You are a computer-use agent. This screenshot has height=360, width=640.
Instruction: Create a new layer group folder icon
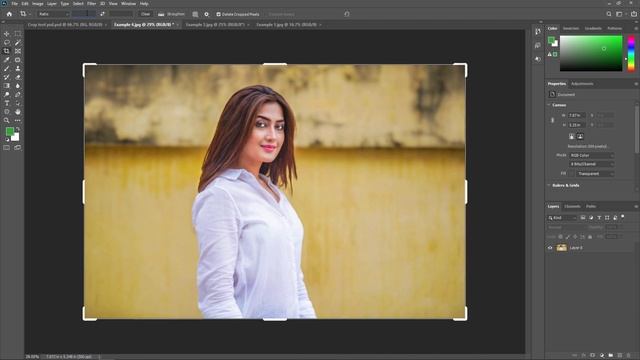coord(611,356)
